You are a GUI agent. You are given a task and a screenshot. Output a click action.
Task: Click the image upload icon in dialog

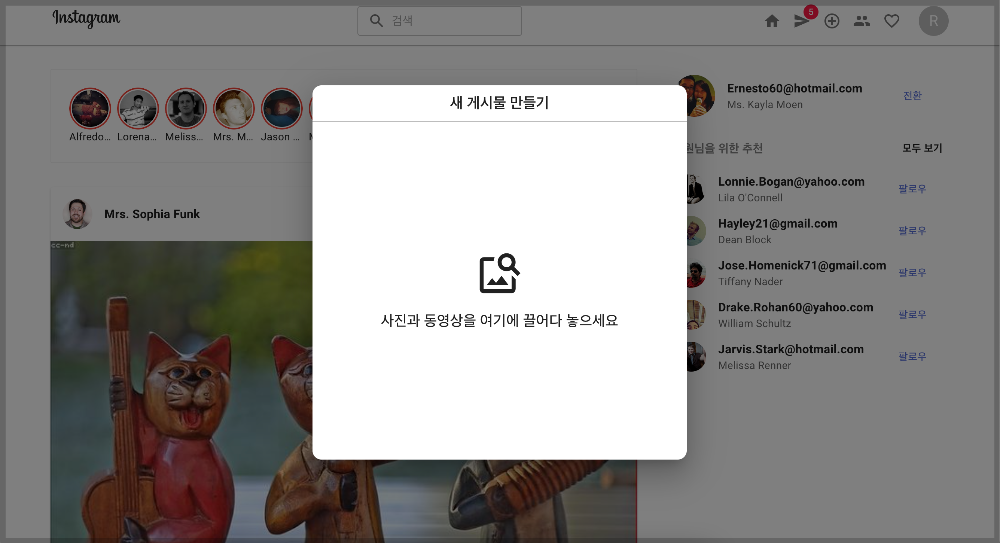point(499,273)
